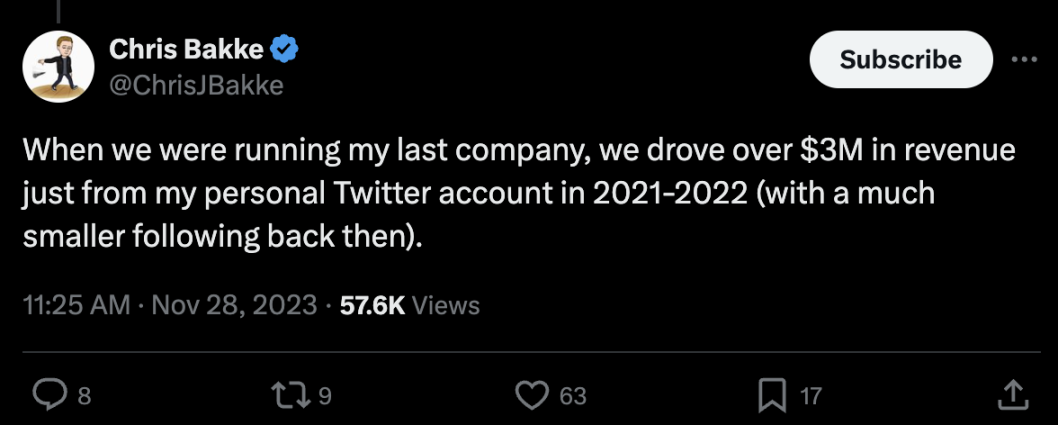Image resolution: width=1058 pixels, height=425 pixels.
Task: Open the three-dot more options menu
Action: (x=1024, y=59)
